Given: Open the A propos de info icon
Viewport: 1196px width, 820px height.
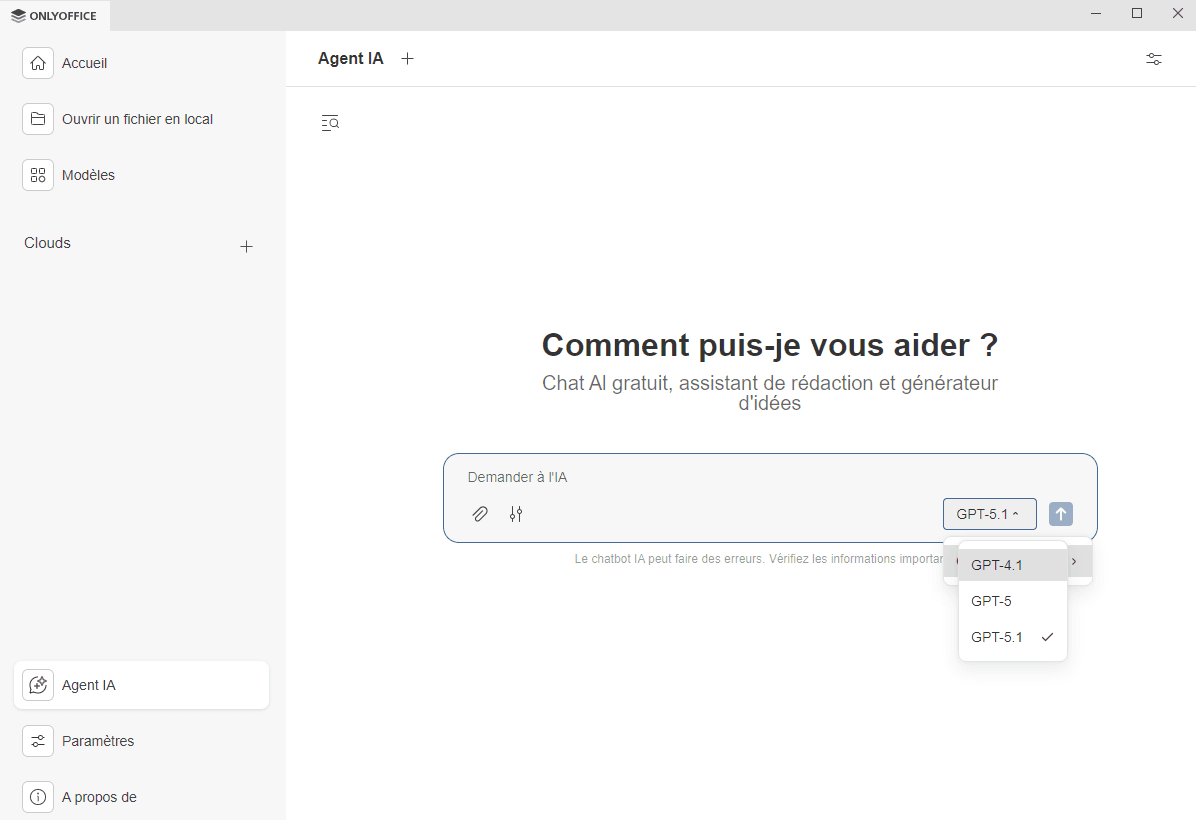Looking at the screenshot, I should point(38,796).
